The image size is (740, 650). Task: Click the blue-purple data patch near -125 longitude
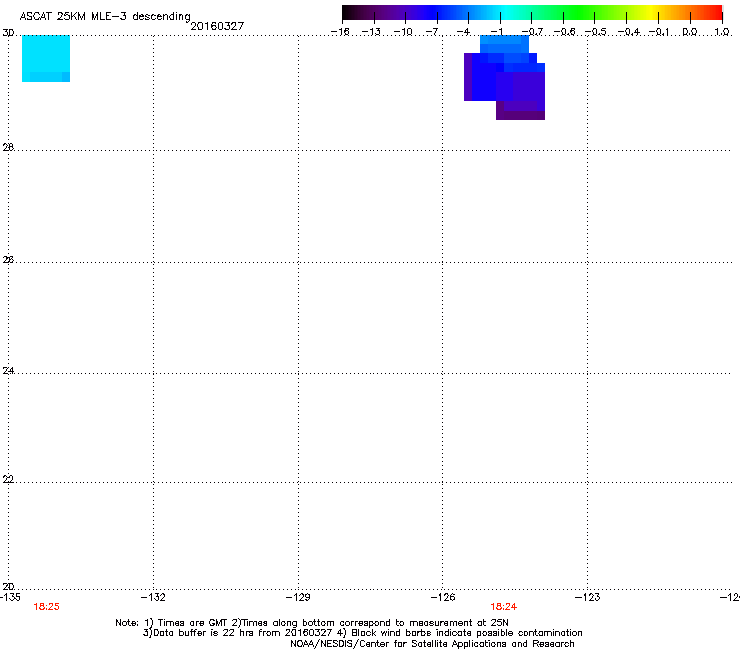(505, 77)
